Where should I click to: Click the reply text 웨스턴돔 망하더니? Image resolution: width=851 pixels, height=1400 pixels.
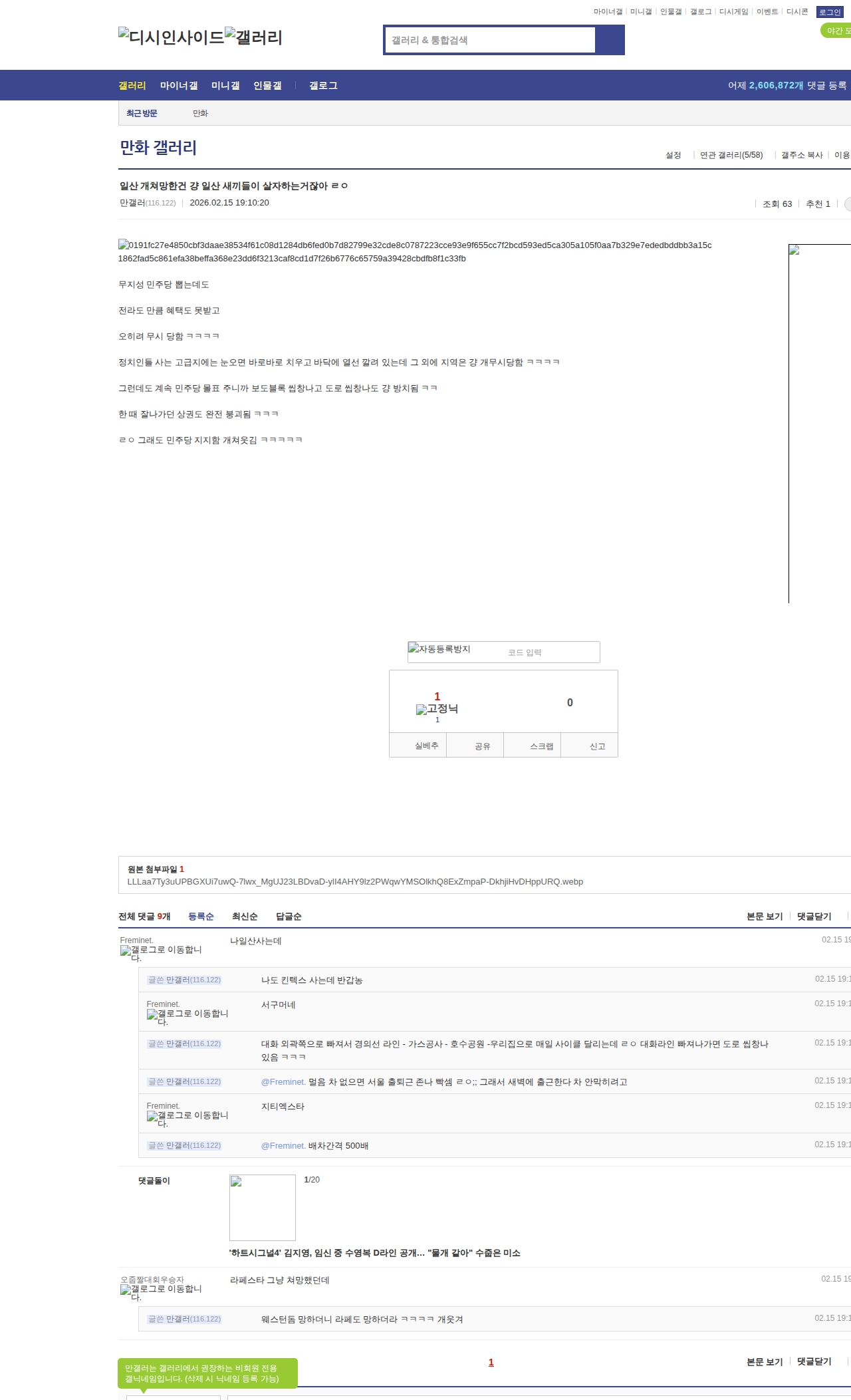[x=362, y=1320]
